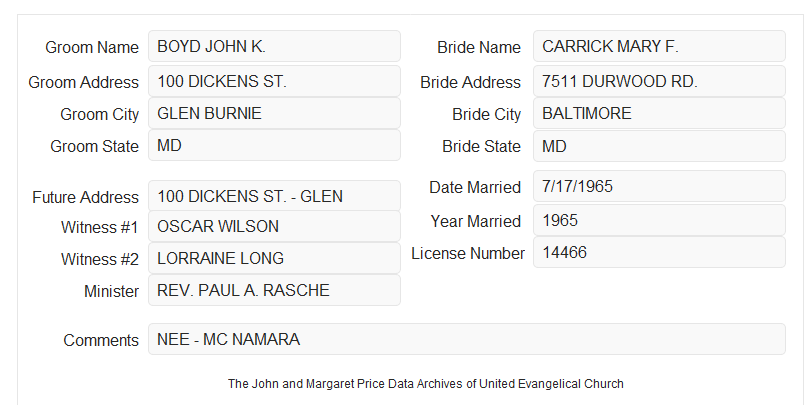The height and width of the screenshot is (405, 805).
Task: Click the Bride Name label
Action: 479,47
